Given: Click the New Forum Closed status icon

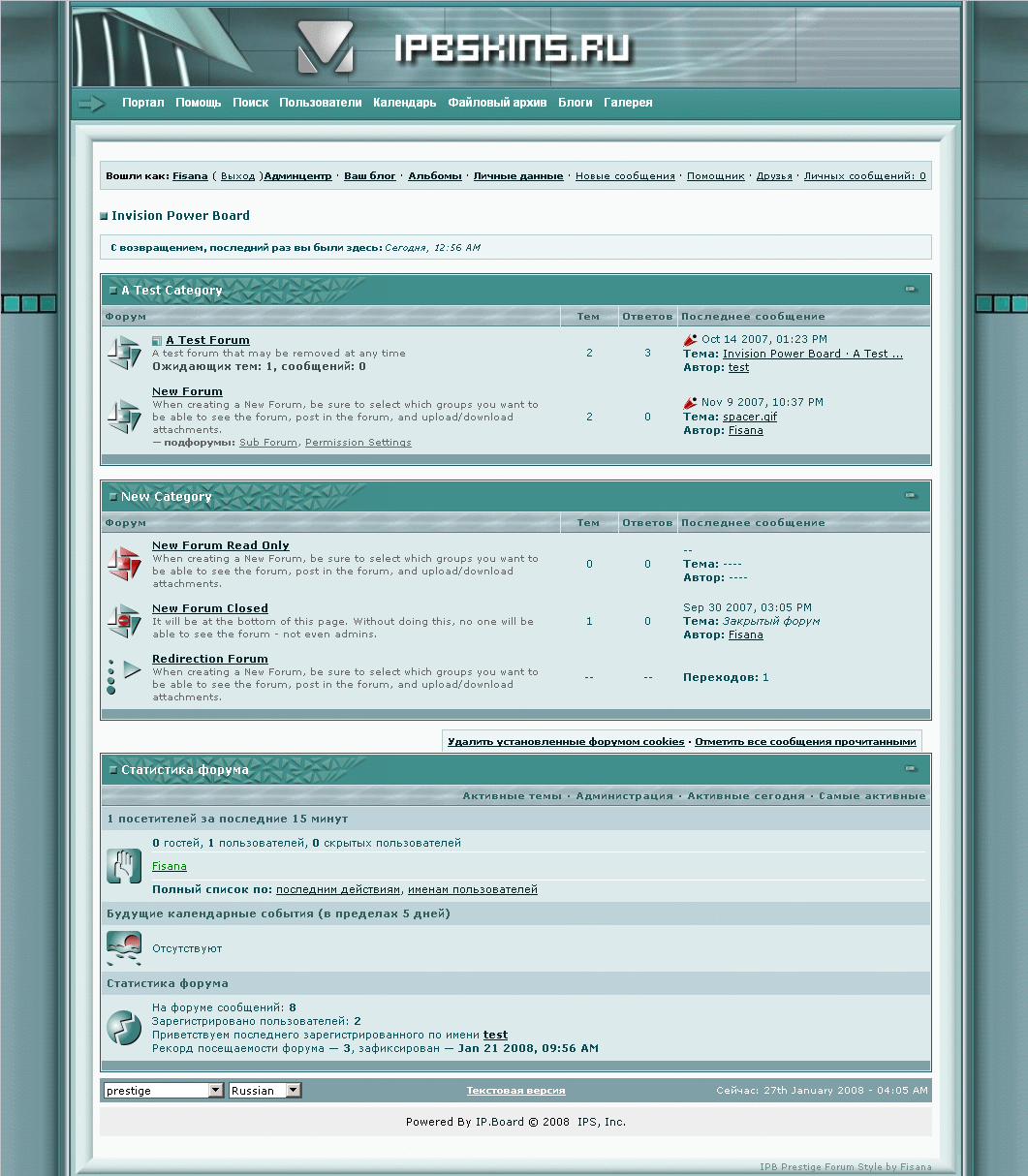Looking at the screenshot, I should (124, 621).
